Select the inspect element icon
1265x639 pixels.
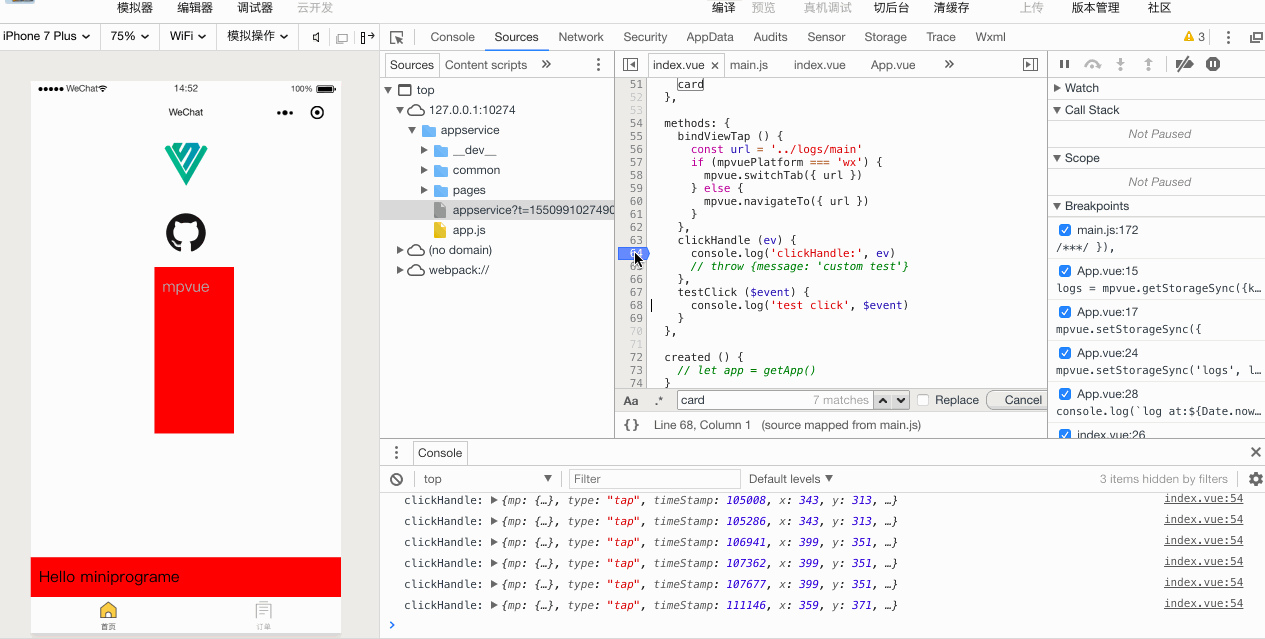pos(397,36)
